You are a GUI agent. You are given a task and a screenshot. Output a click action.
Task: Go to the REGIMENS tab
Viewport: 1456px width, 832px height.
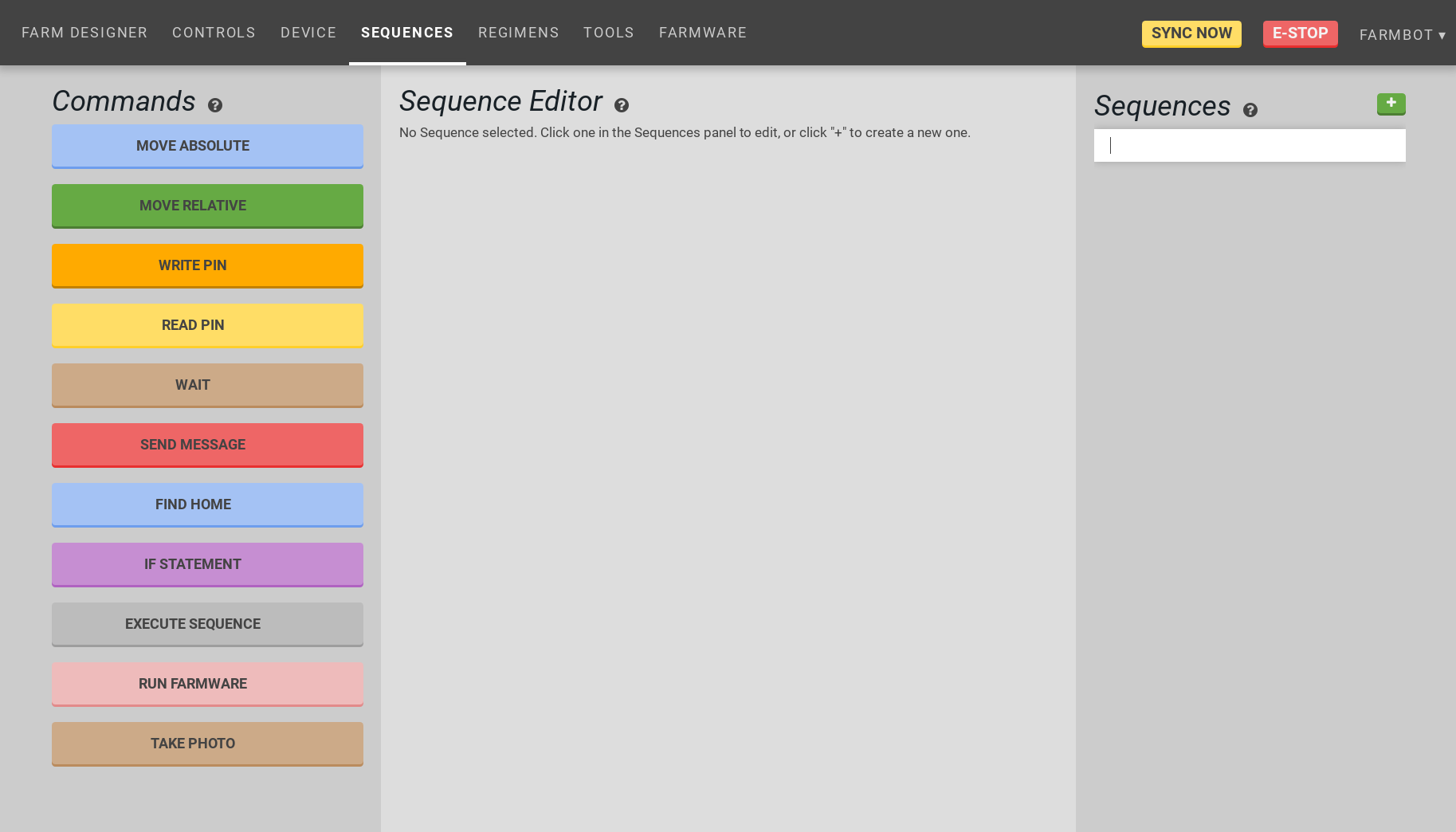coord(518,33)
